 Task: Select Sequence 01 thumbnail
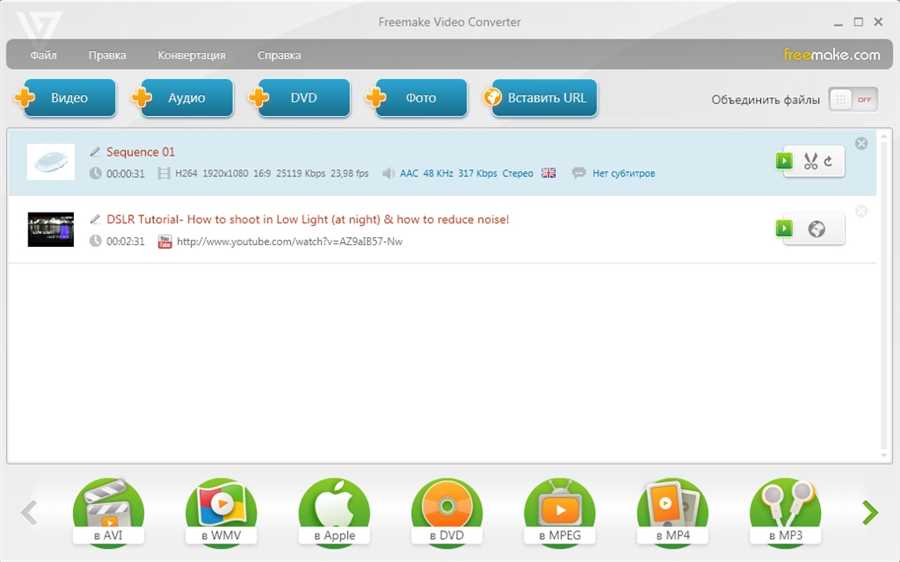(x=51, y=162)
